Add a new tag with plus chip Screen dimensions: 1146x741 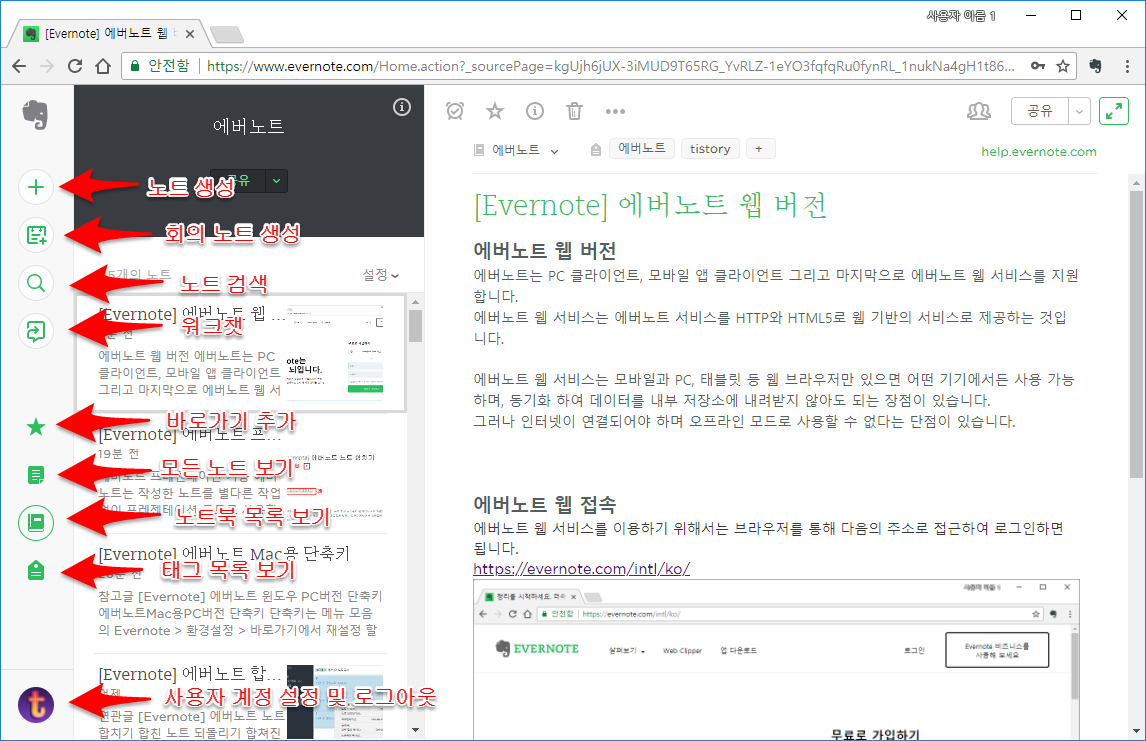point(759,148)
